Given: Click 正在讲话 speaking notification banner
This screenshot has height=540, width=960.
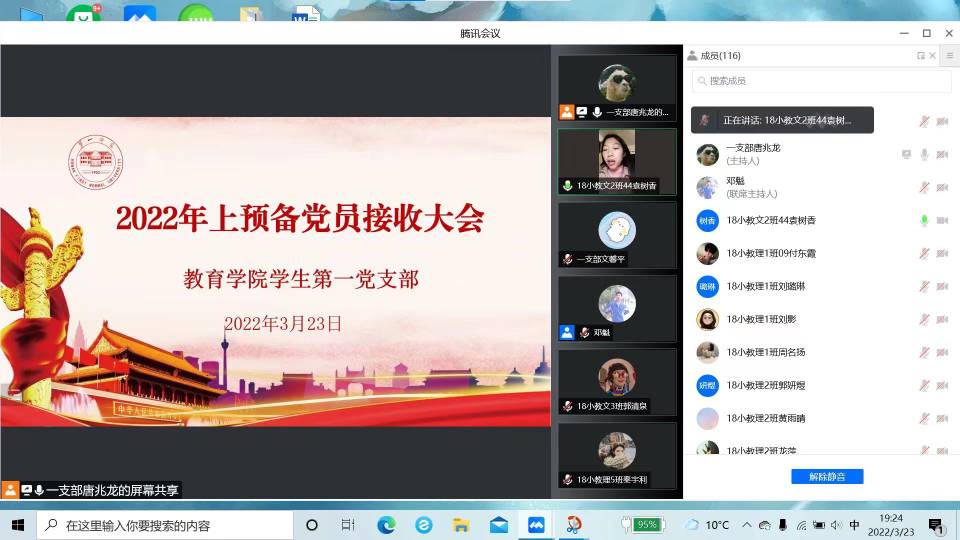Looking at the screenshot, I should [x=782, y=120].
